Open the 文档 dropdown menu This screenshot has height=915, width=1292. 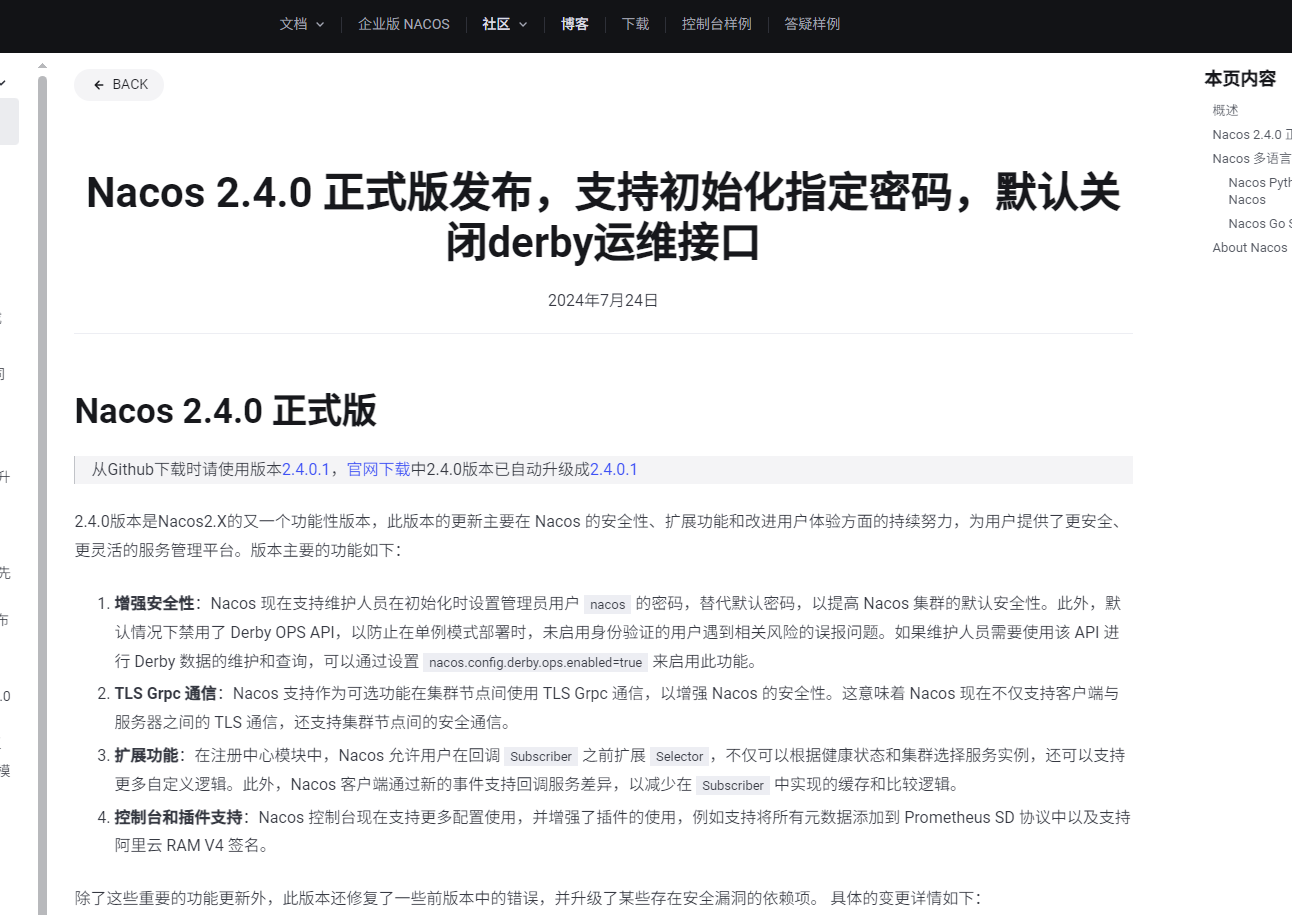click(x=302, y=24)
